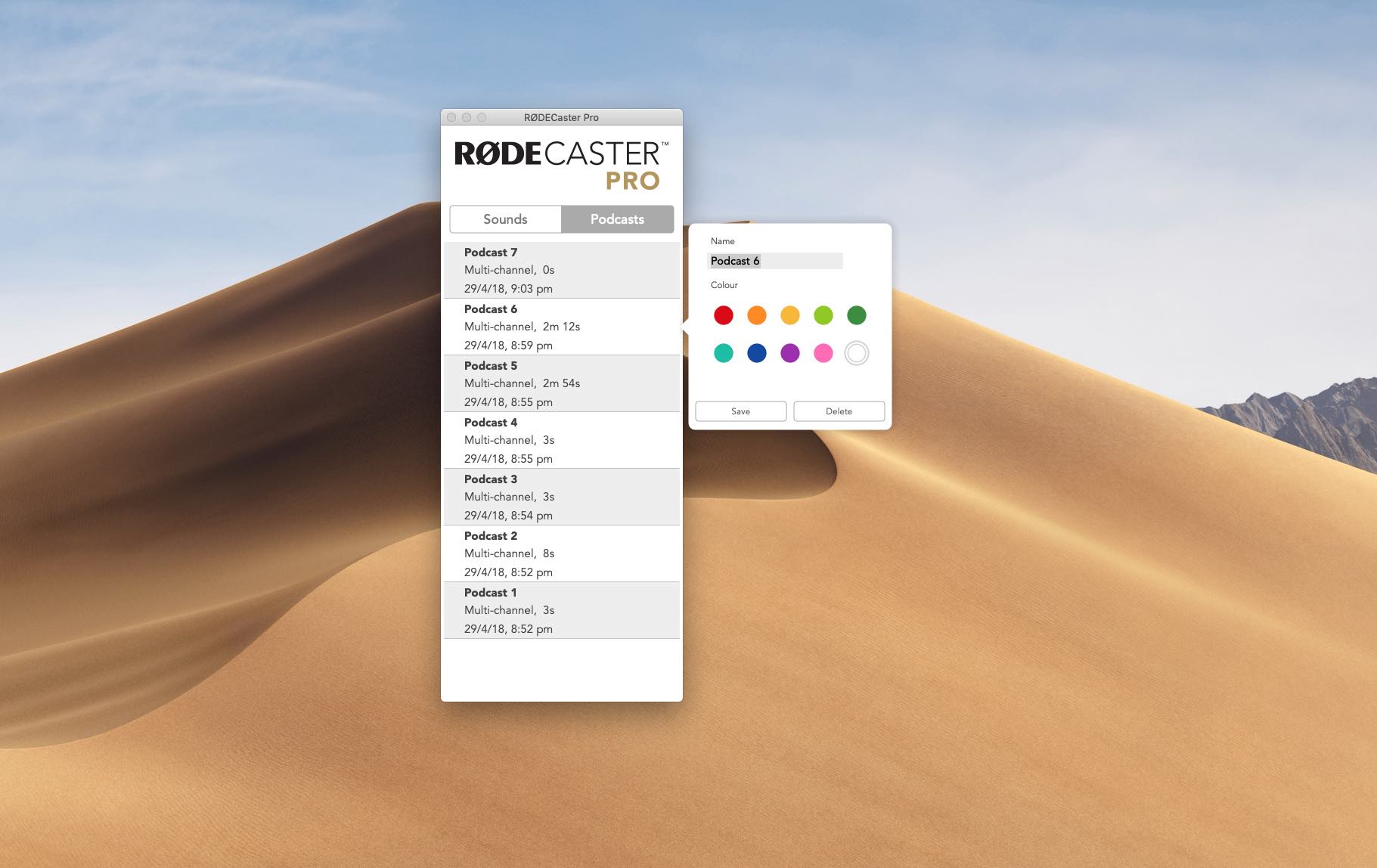Click the Delete button
This screenshot has width=1377, height=868.
tap(839, 411)
